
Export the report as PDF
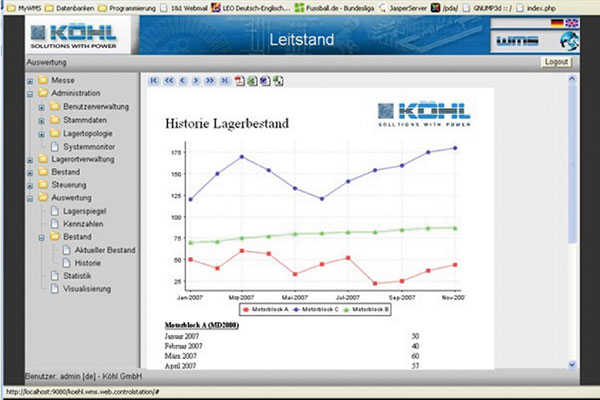pyautogui.click(x=239, y=81)
